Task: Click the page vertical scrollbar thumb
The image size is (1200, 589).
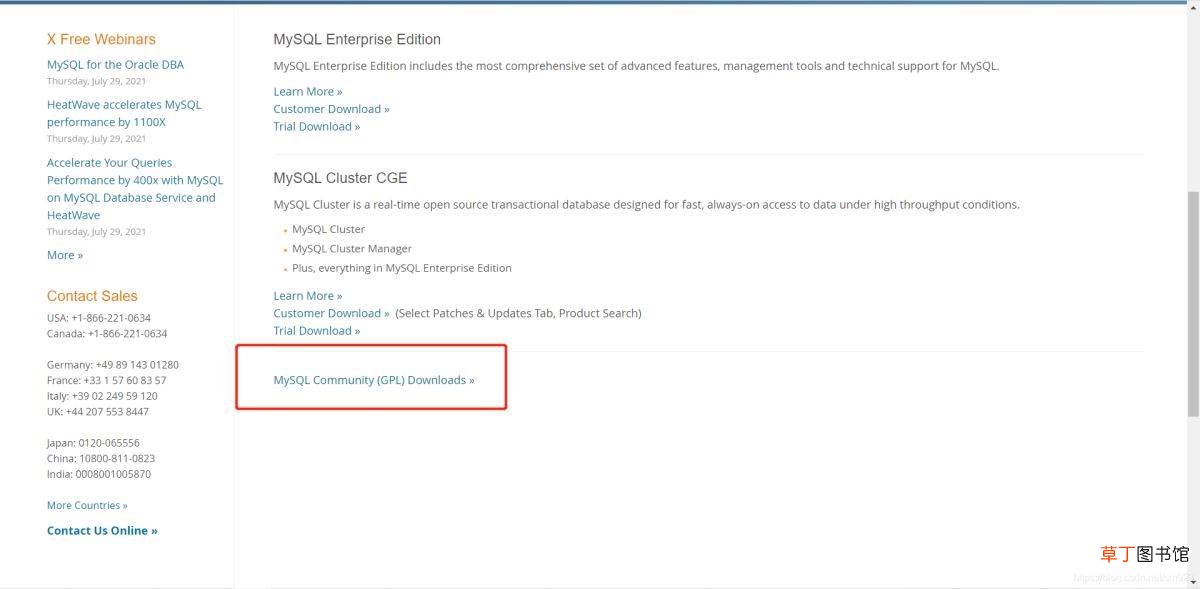Action: (x=1192, y=305)
